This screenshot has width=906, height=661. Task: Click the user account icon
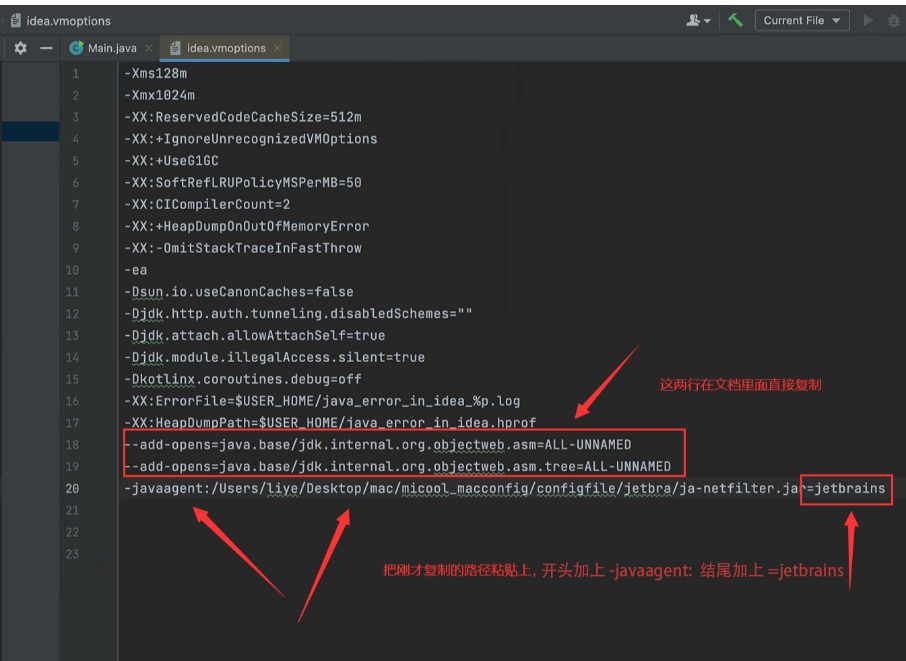tap(693, 20)
